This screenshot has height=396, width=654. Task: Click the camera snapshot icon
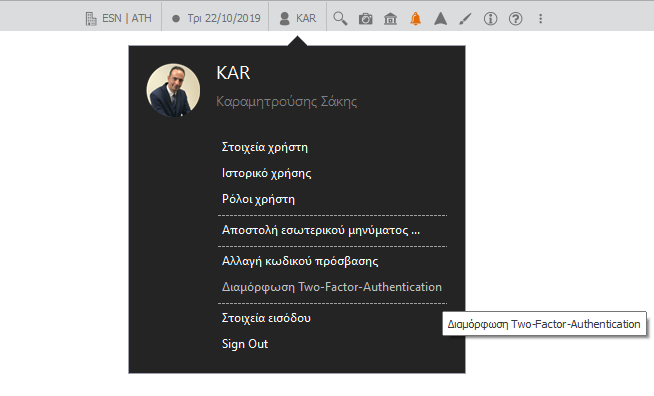click(366, 19)
